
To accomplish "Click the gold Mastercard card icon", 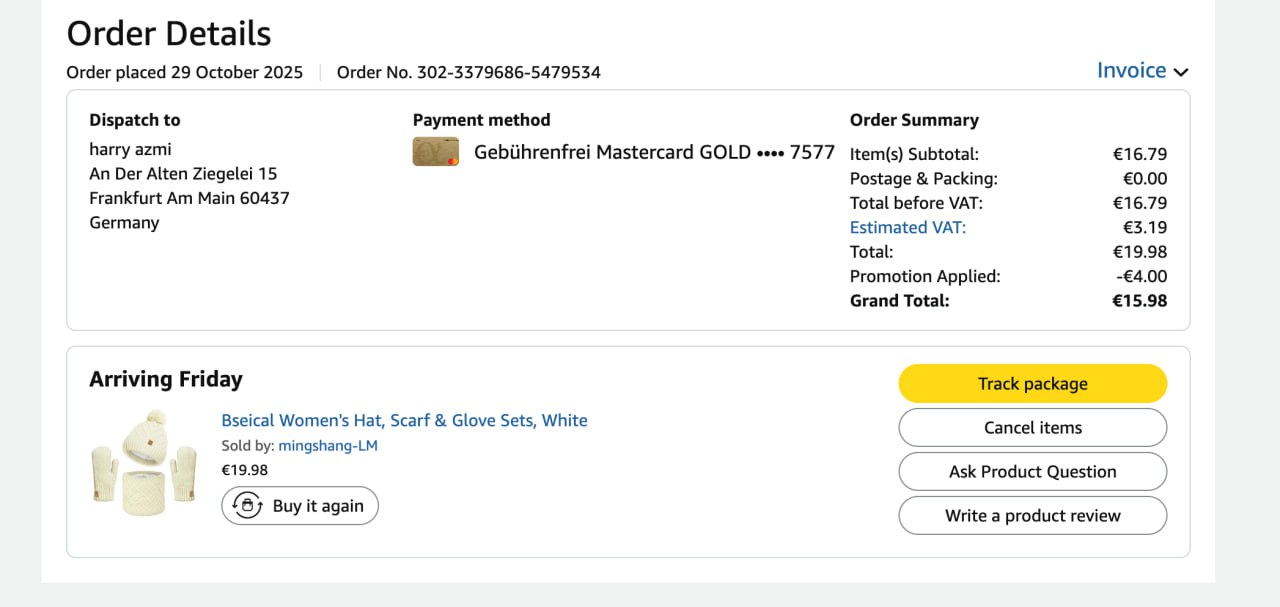I will (436, 152).
